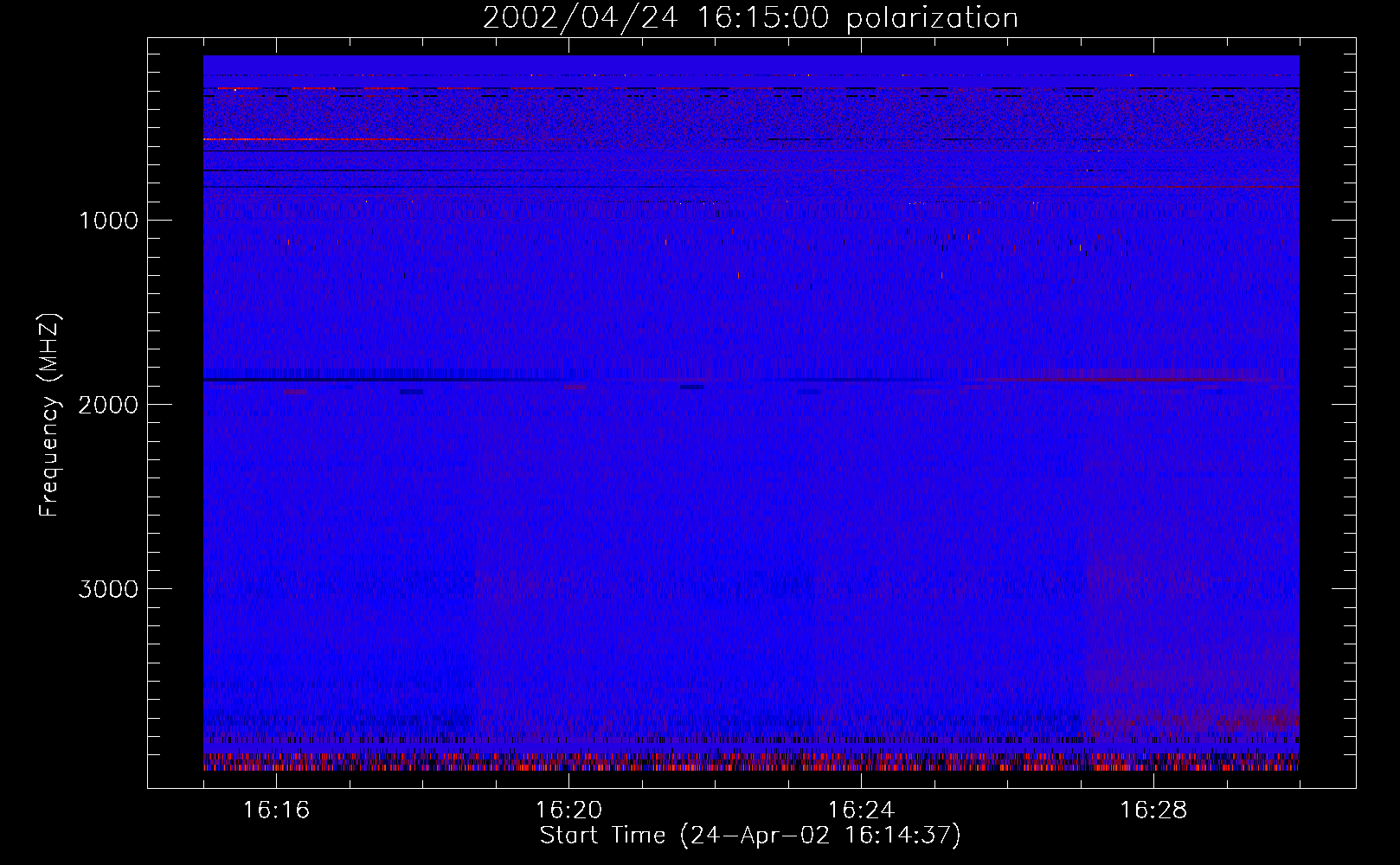Click the plot title '2002/04/24 16:15:00 polarization'

[750, 18]
